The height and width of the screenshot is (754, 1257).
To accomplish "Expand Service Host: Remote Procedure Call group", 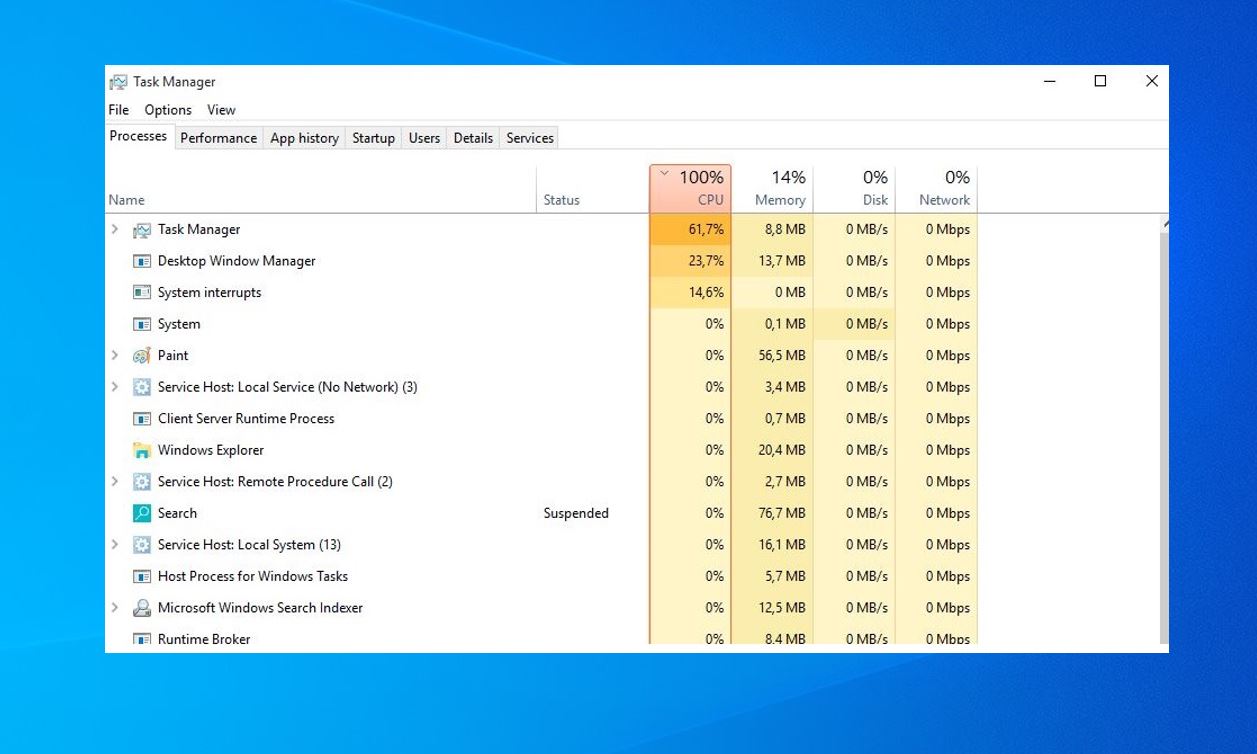I will 113,481.
